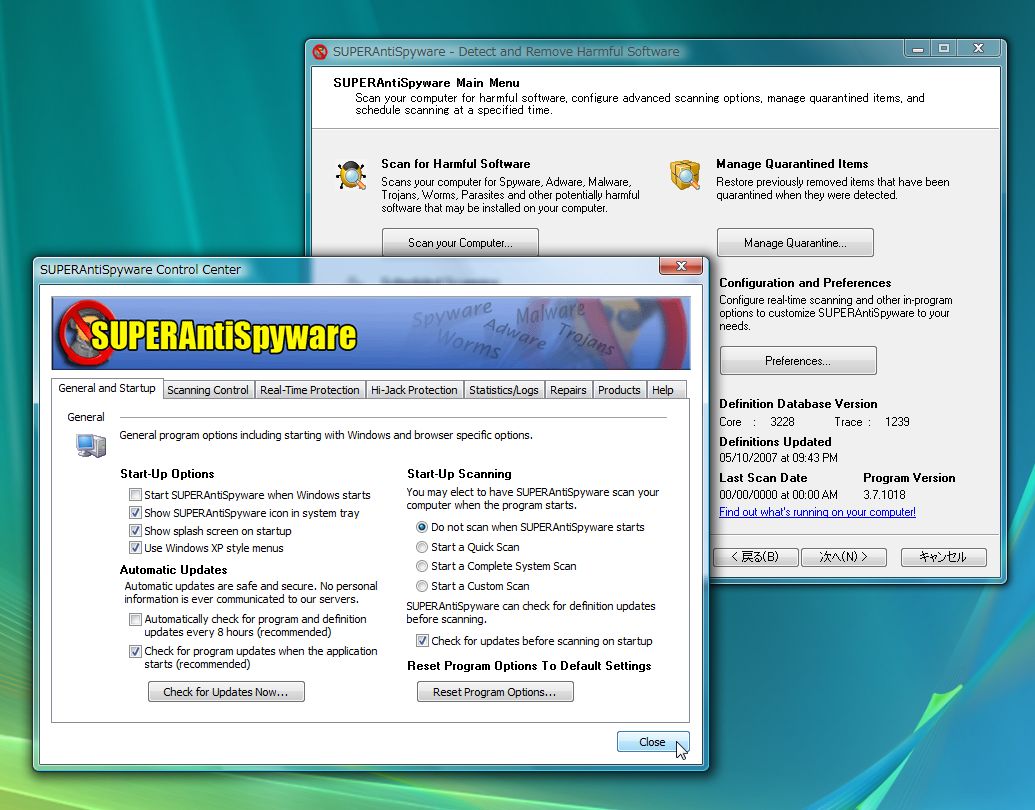The image size is (1035, 810).
Task: Enable automatic update check every 8 hours
Action: [x=135, y=619]
